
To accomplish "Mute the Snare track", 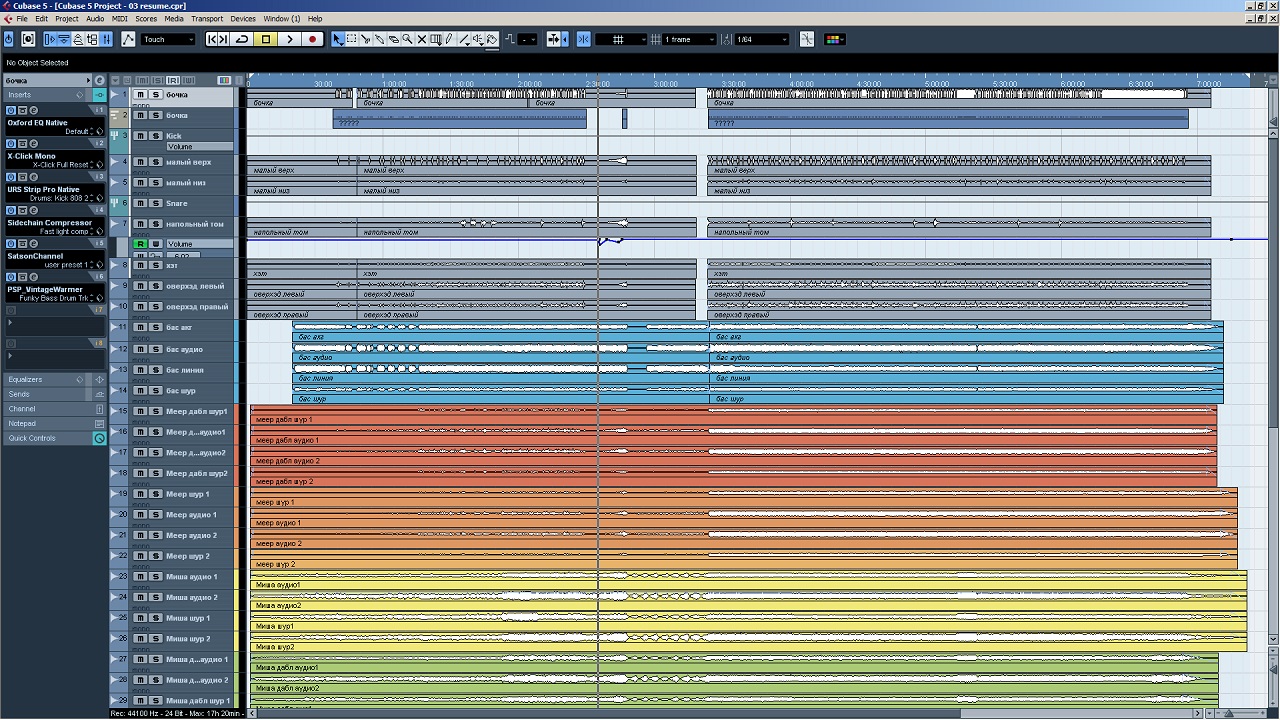I will point(141,203).
